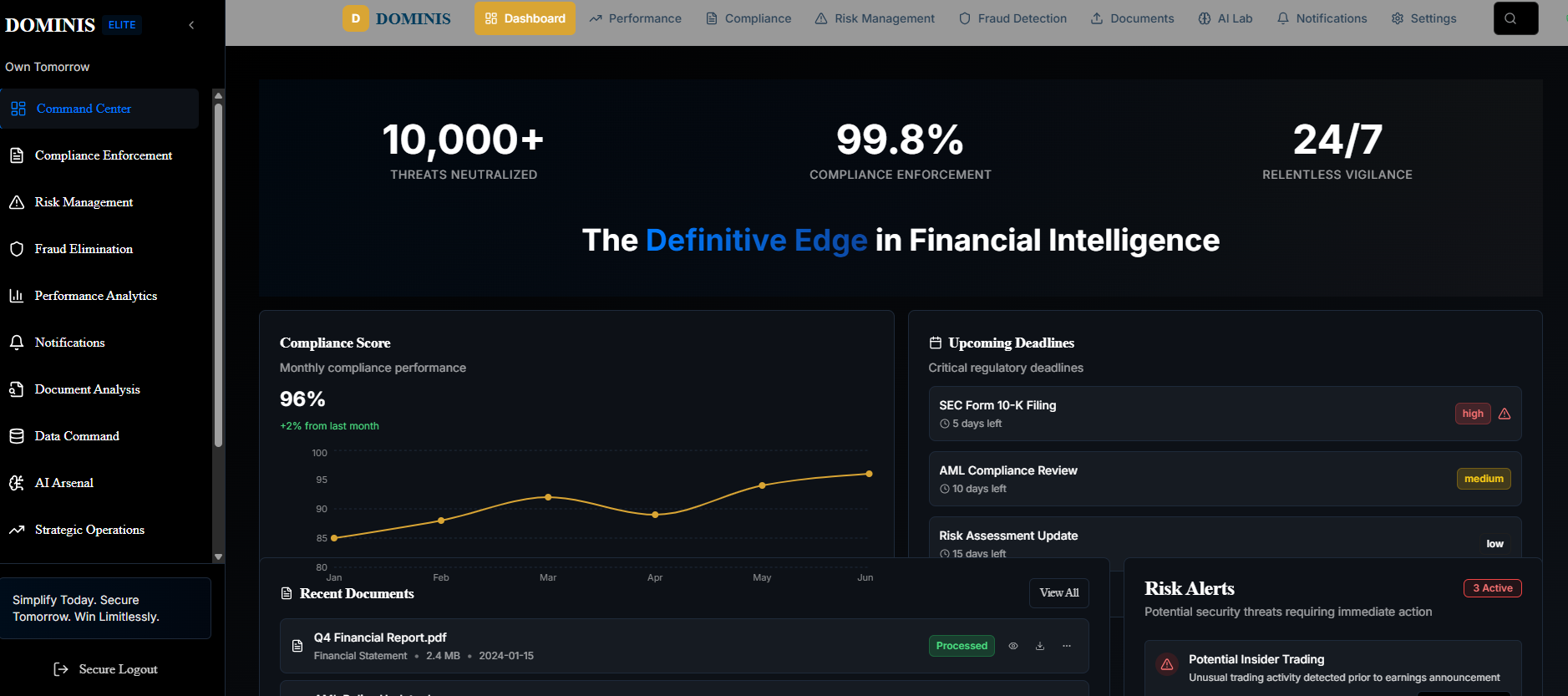Click the red alert triangle on SEC filing
The width and height of the screenshot is (1568, 696).
pos(1505,414)
